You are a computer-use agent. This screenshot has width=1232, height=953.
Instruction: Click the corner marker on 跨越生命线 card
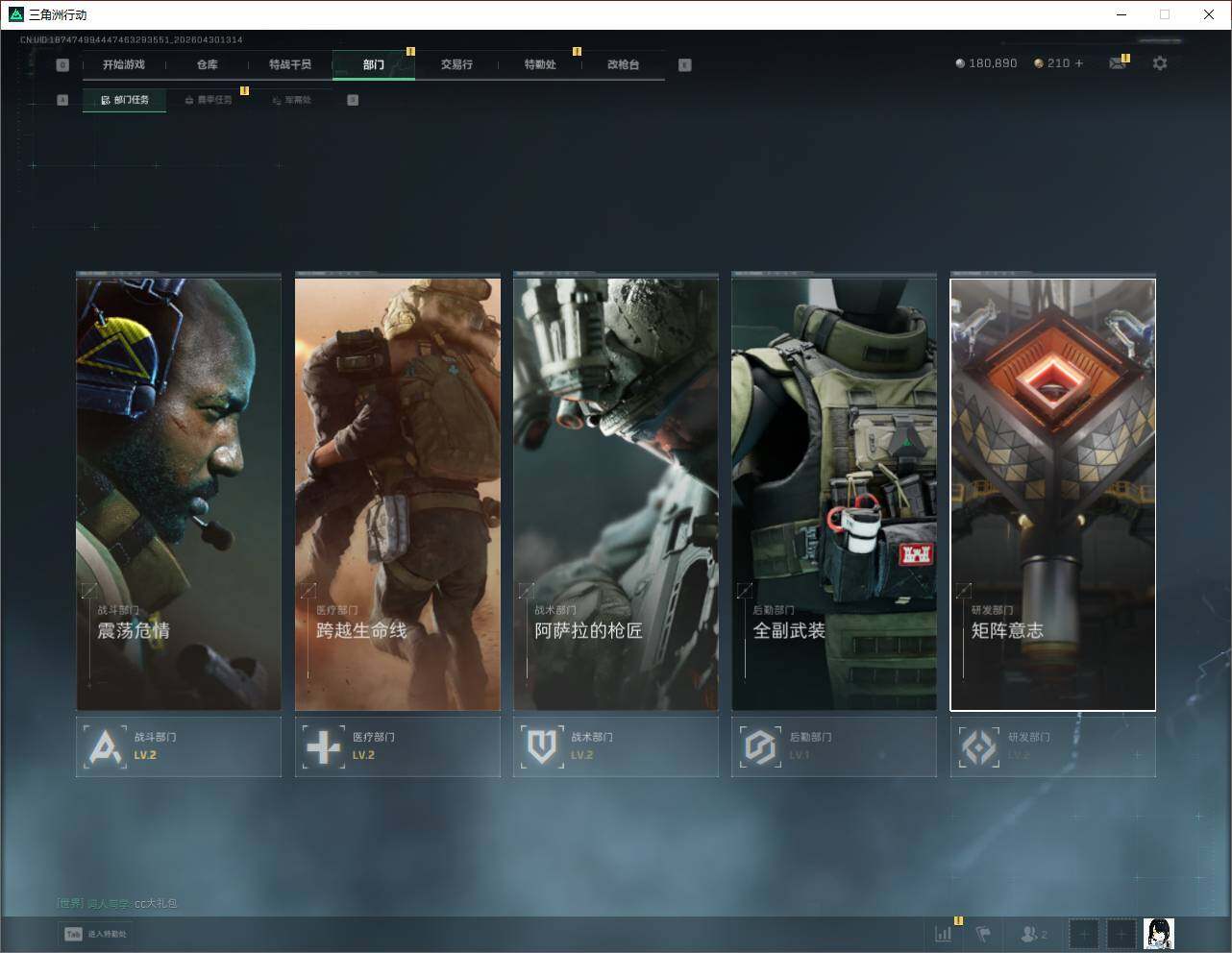click(x=308, y=591)
